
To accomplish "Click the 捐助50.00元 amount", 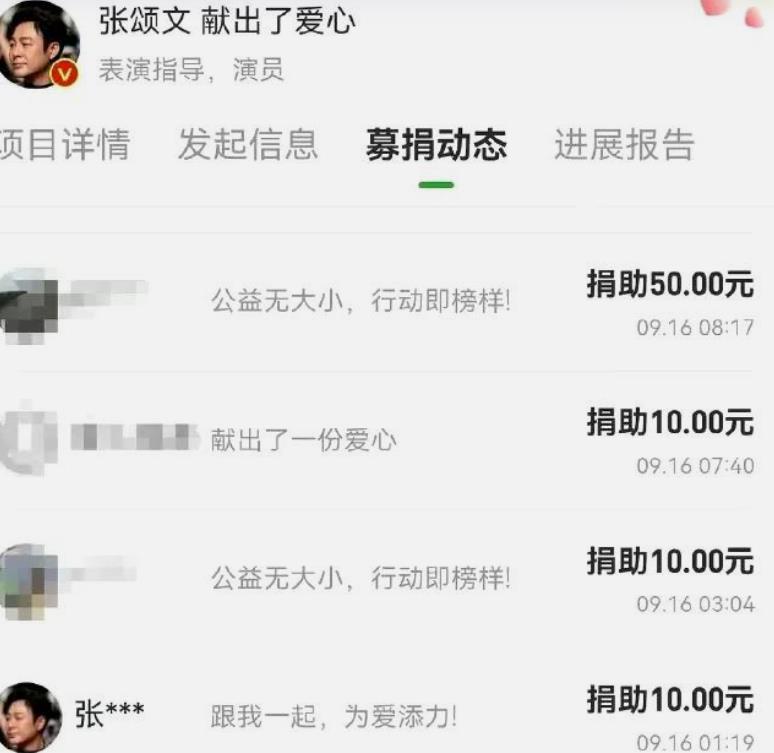I will (670, 284).
